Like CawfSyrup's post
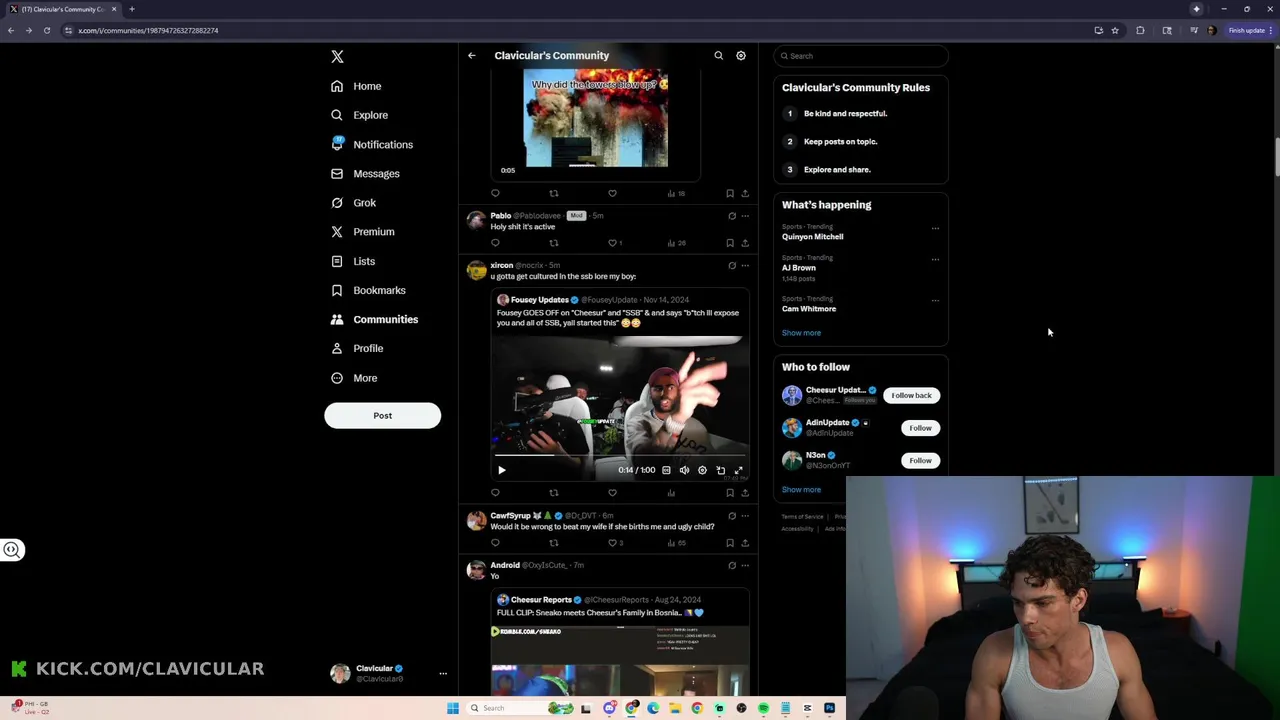This screenshot has height=720, width=1280. coord(612,543)
